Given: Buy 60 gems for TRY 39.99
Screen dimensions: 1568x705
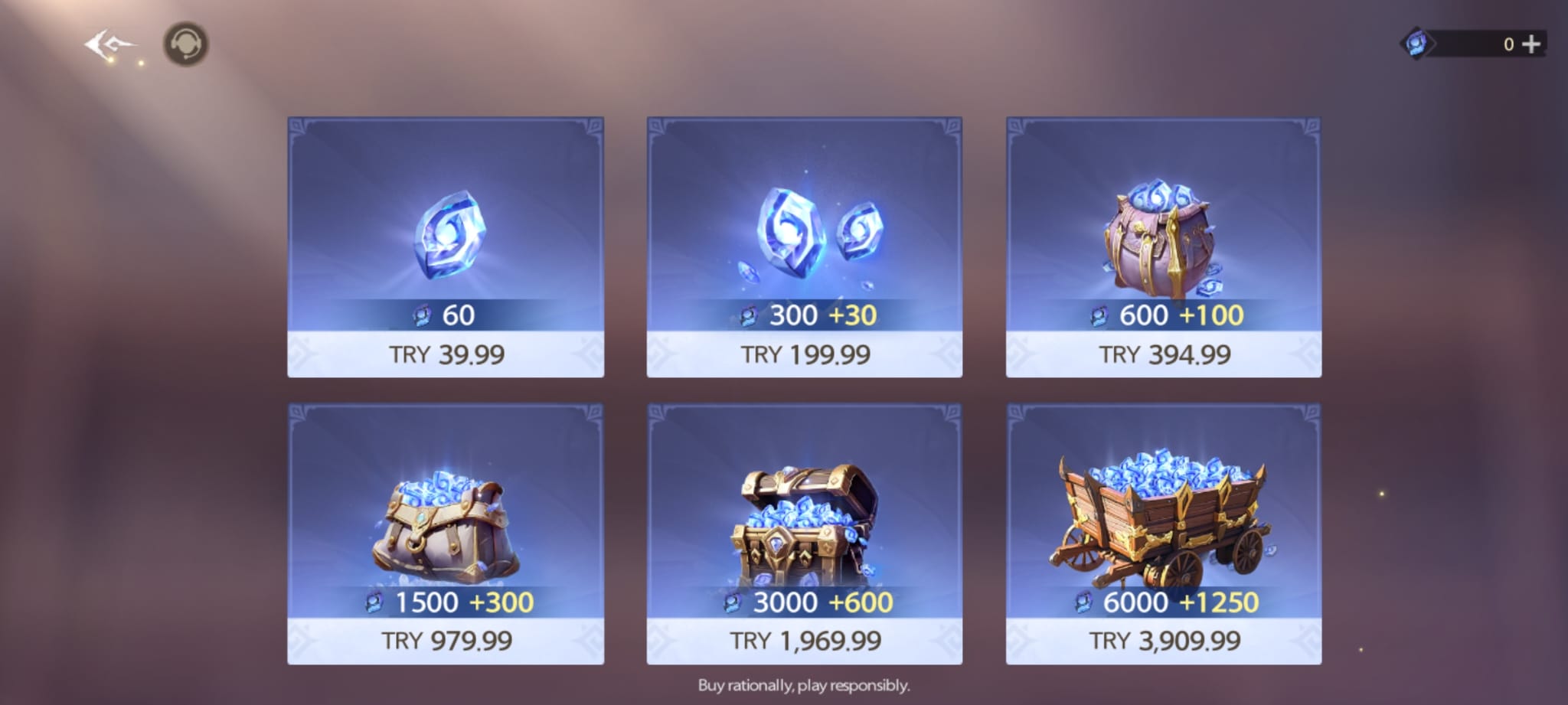Looking at the screenshot, I should click(446, 354).
